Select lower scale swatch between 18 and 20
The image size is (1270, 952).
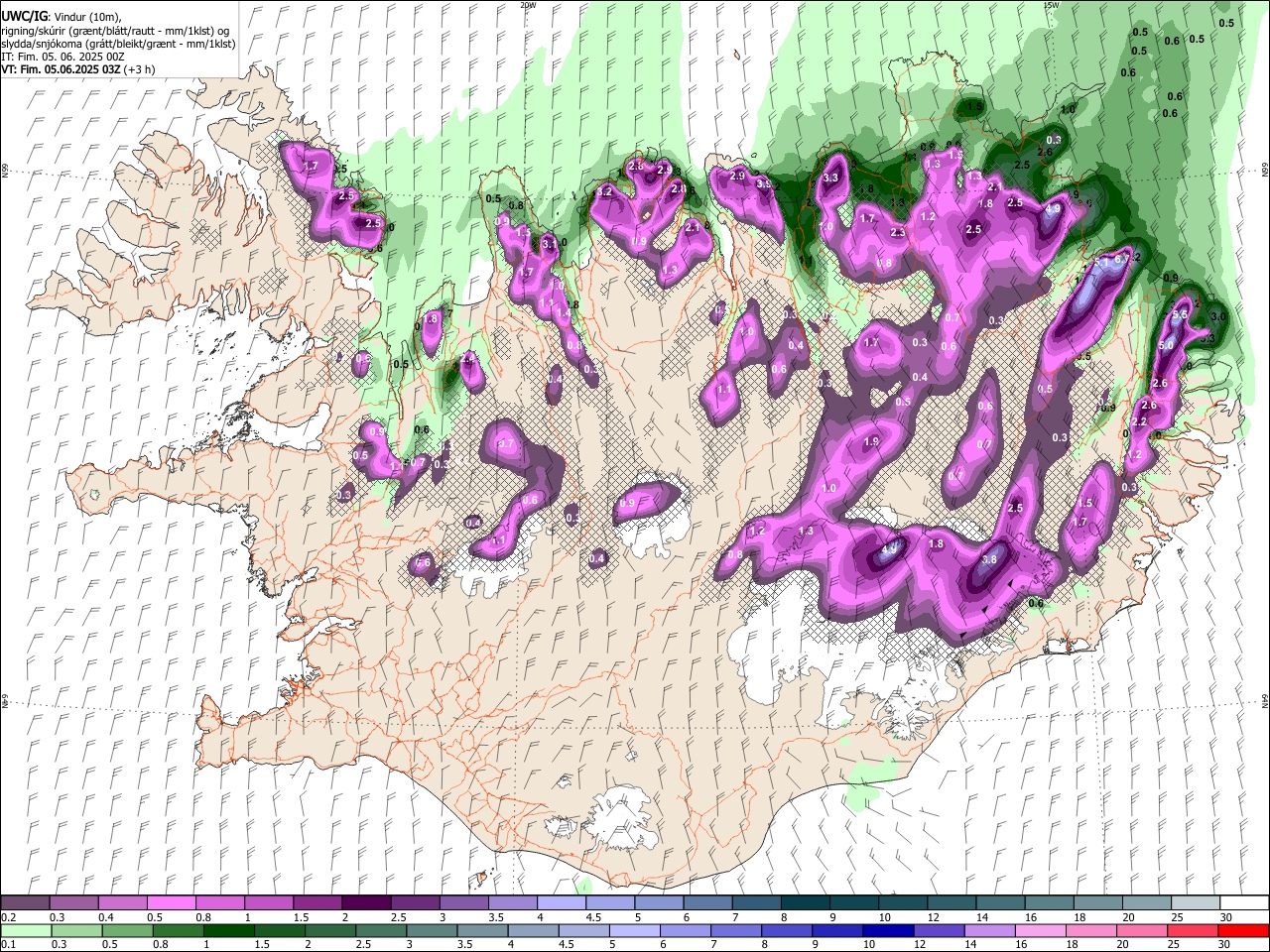[x=1090, y=930]
